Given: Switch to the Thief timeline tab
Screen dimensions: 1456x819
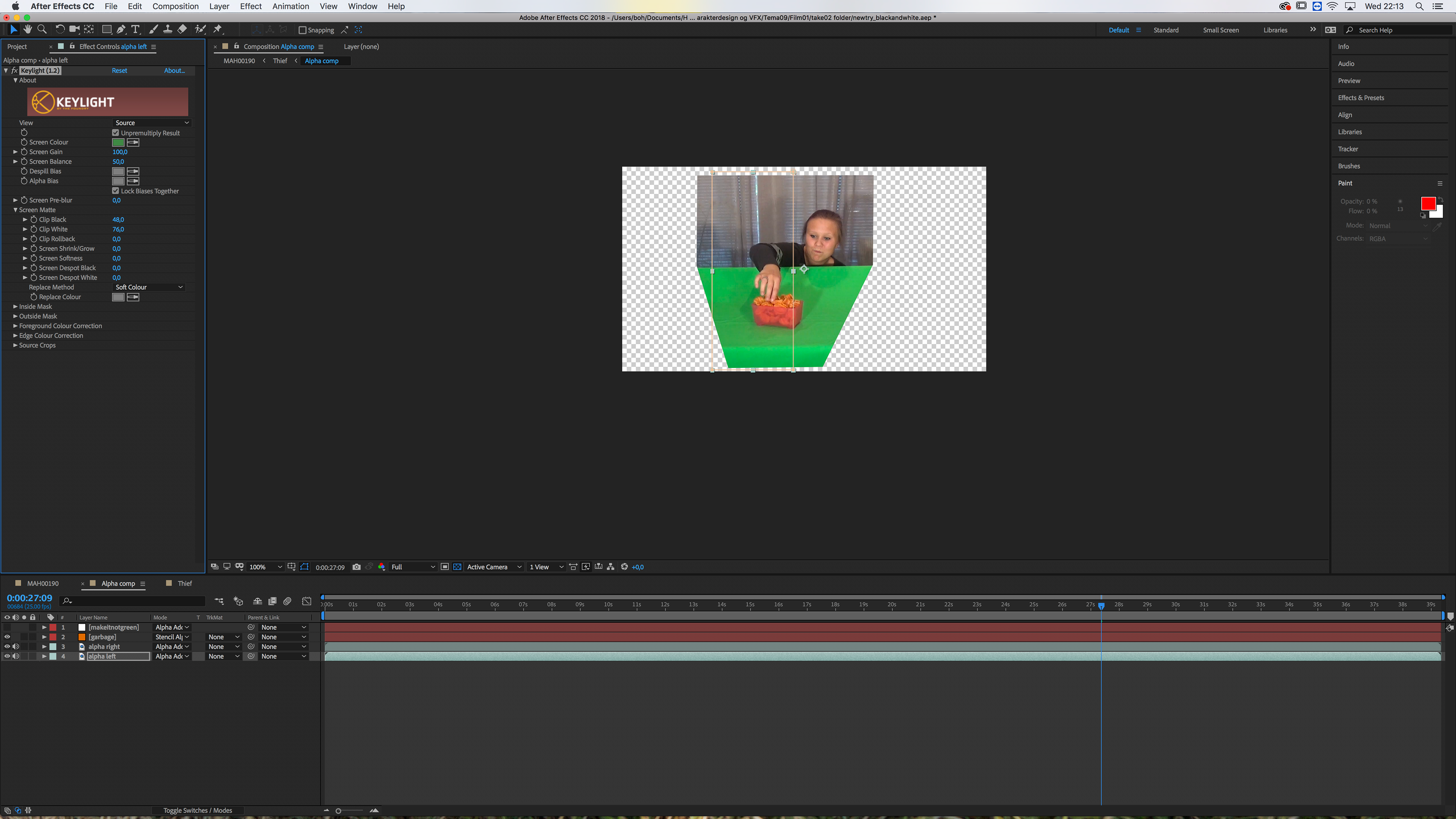Looking at the screenshot, I should click(x=184, y=583).
